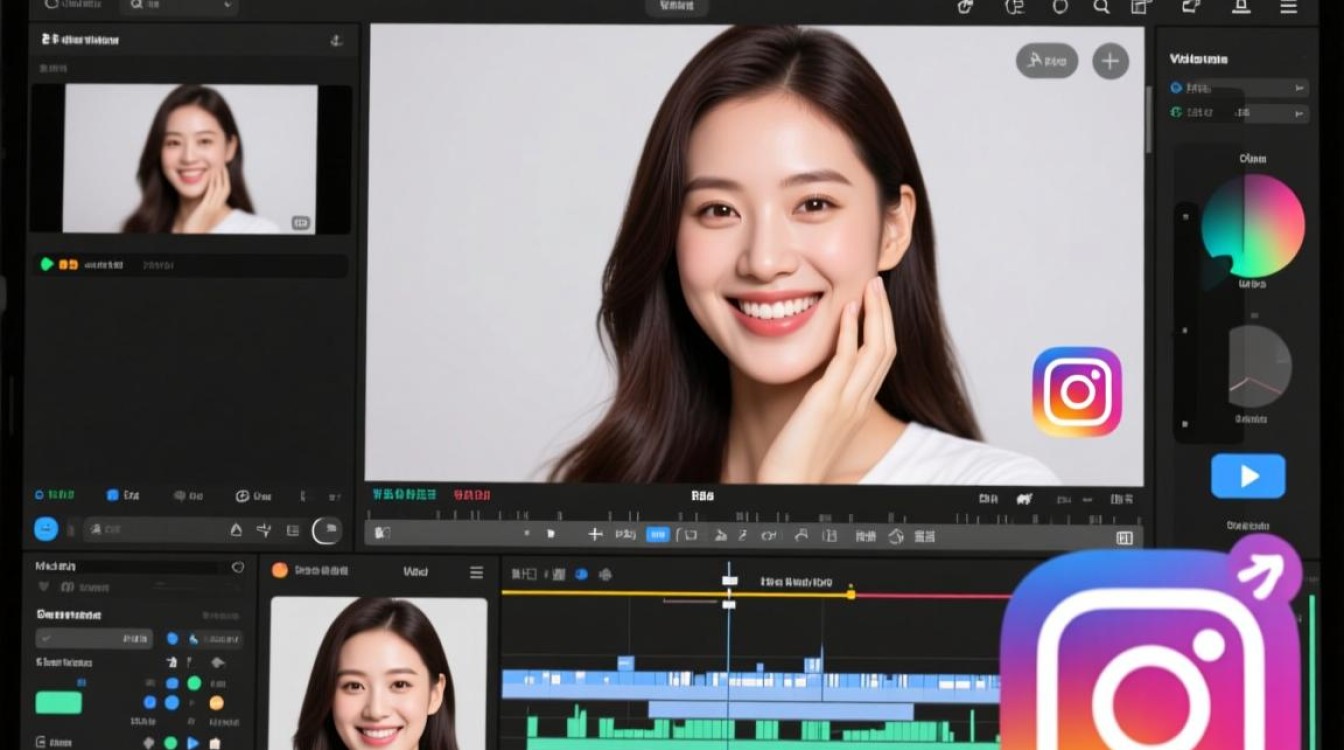Click the plus icon in the preview toolbar

(x=595, y=535)
